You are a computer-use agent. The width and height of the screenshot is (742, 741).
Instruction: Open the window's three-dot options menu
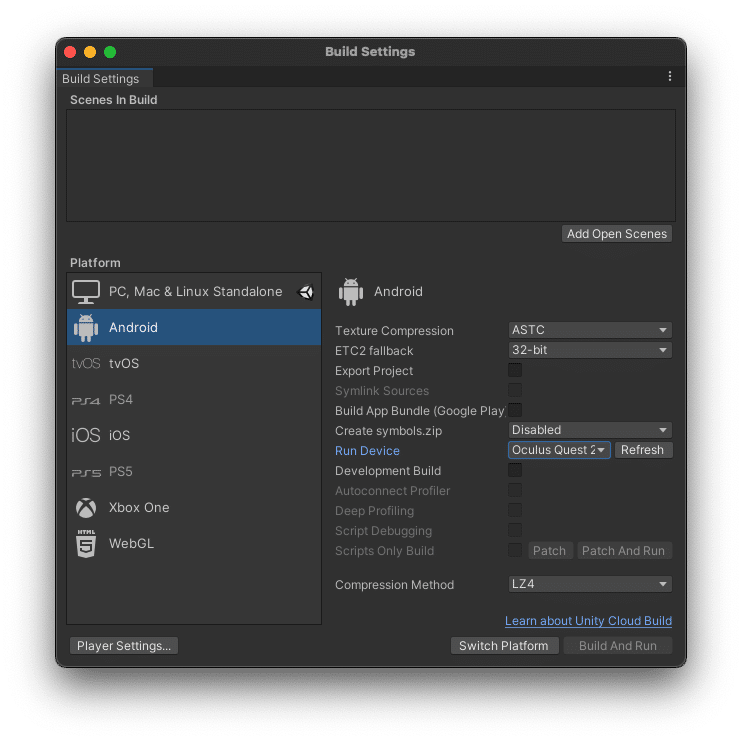669,77
